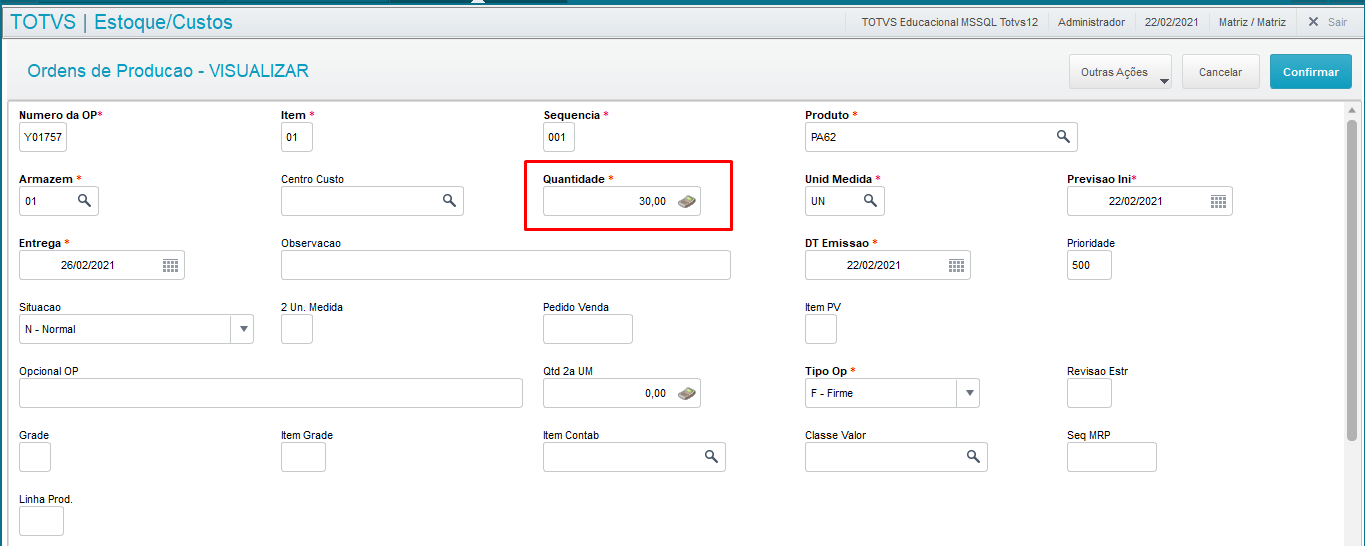The height and width of the screenshot is (546, 1365).
Task: Open the Item Contab lookup magnifier
Action: [711, 457]
